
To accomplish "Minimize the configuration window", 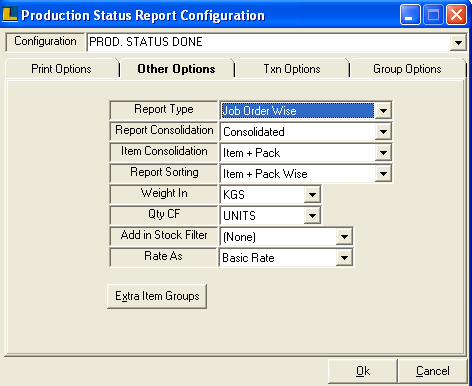I will point(410,15).
